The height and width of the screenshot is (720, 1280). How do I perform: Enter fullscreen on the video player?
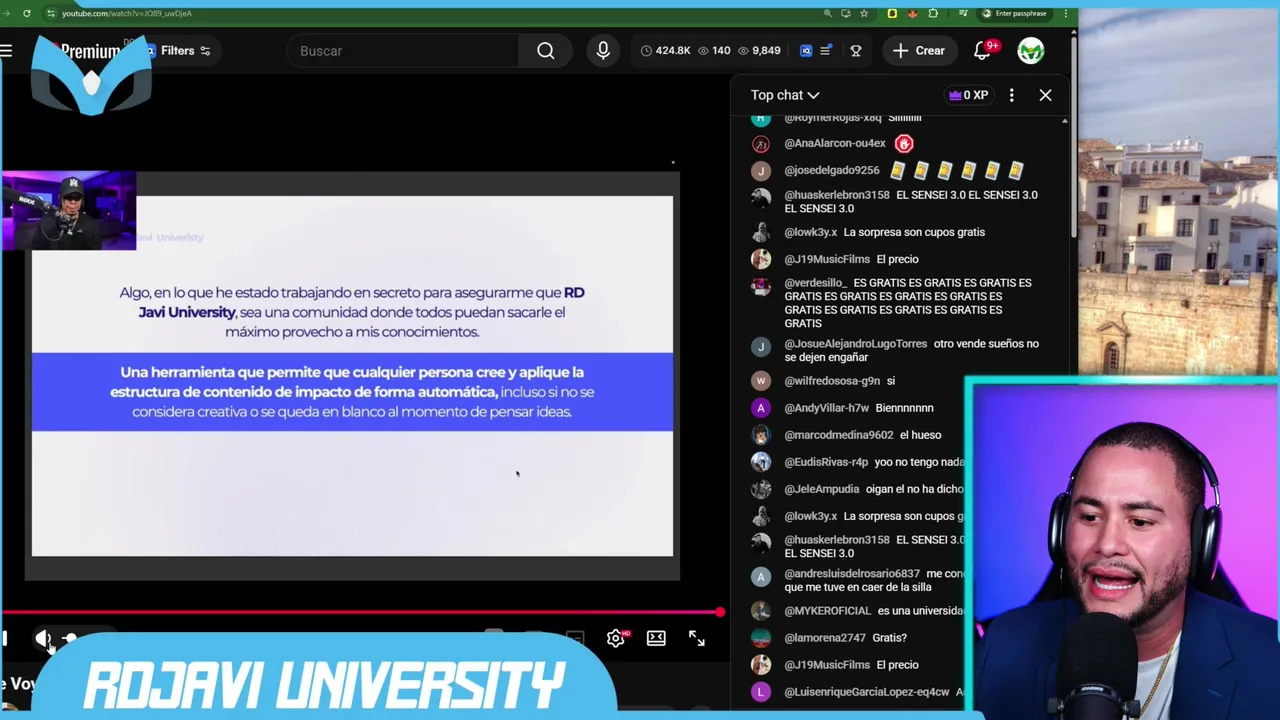click(x=697, y=638)
